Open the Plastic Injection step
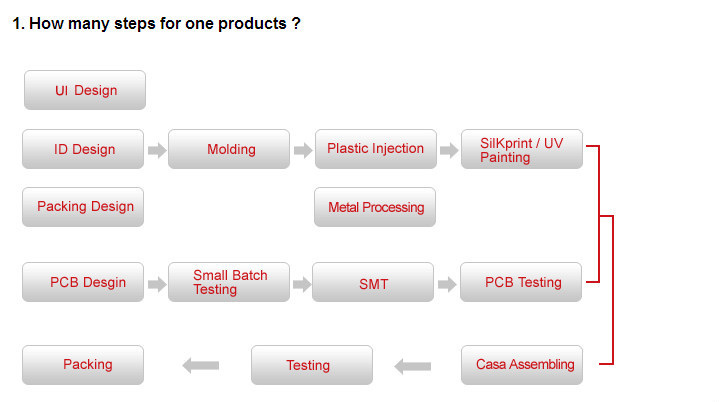Viewport: 719px width, 402px height. pyautogui.click(x=376, y=149)
